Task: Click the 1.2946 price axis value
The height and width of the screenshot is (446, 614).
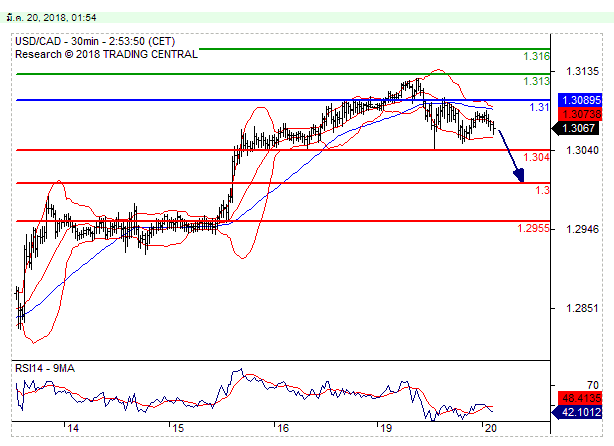Action: (x=582, y=229)
